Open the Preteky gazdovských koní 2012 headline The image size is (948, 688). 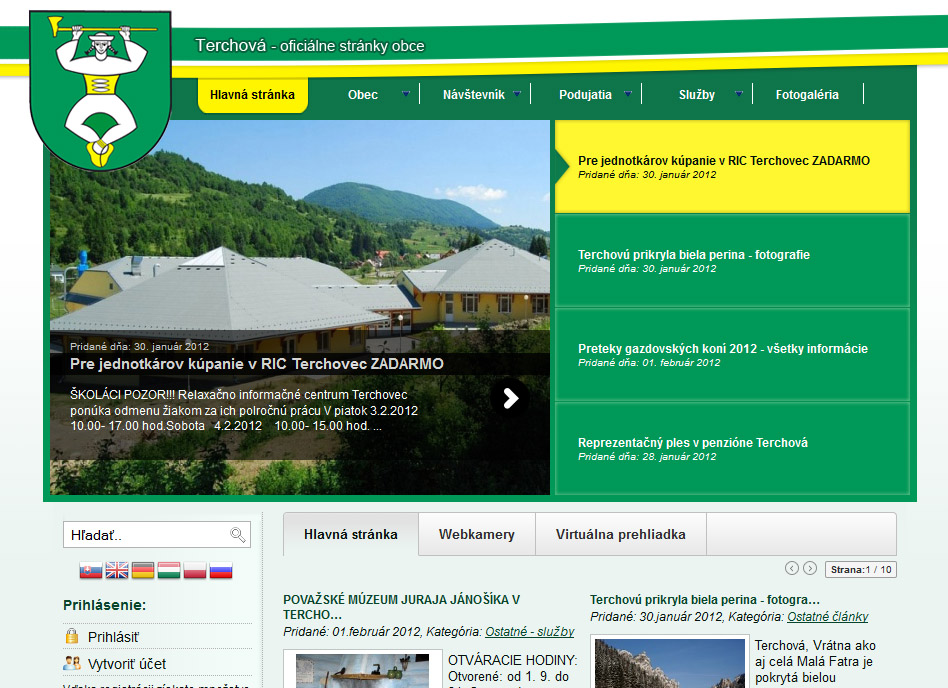tap(722, 349)
